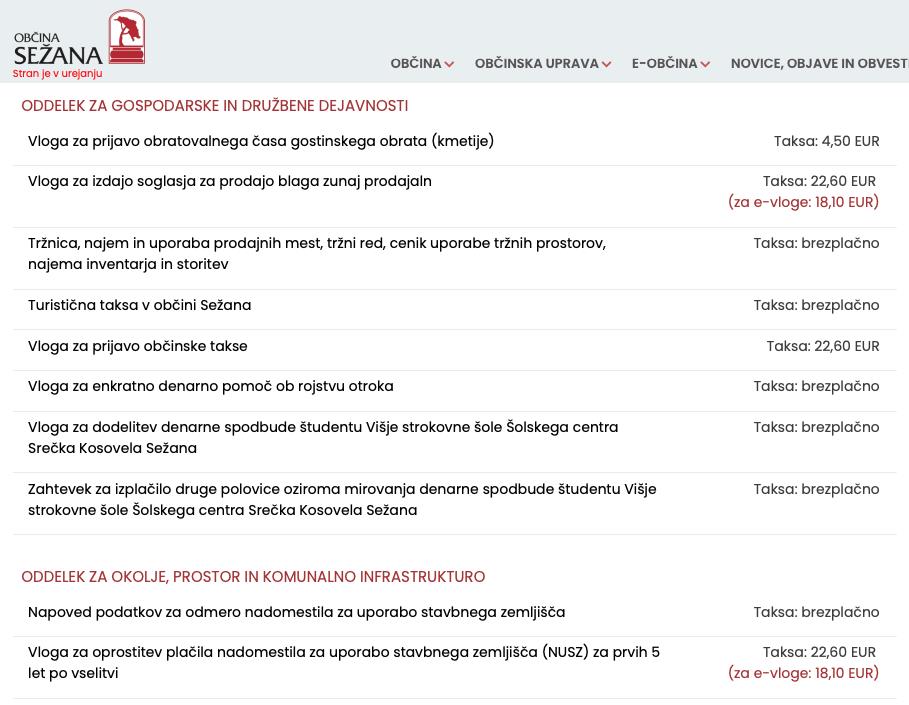The height and width of the screenshot is (705, 909).
Task: Expand the OBČINA menu chevron
Action: coord(449,64)
